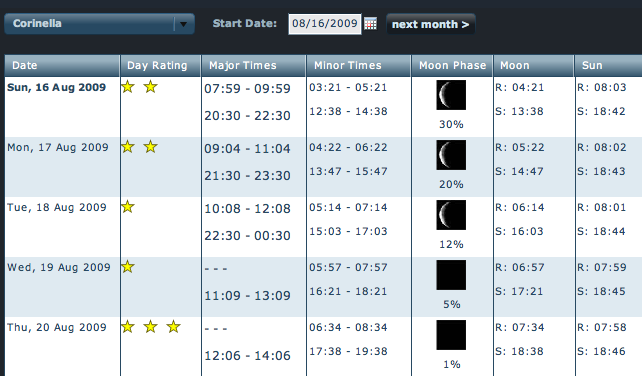The image size is (642, 376).
Task: Click the 5% new moon image
Action: [451, 275]
